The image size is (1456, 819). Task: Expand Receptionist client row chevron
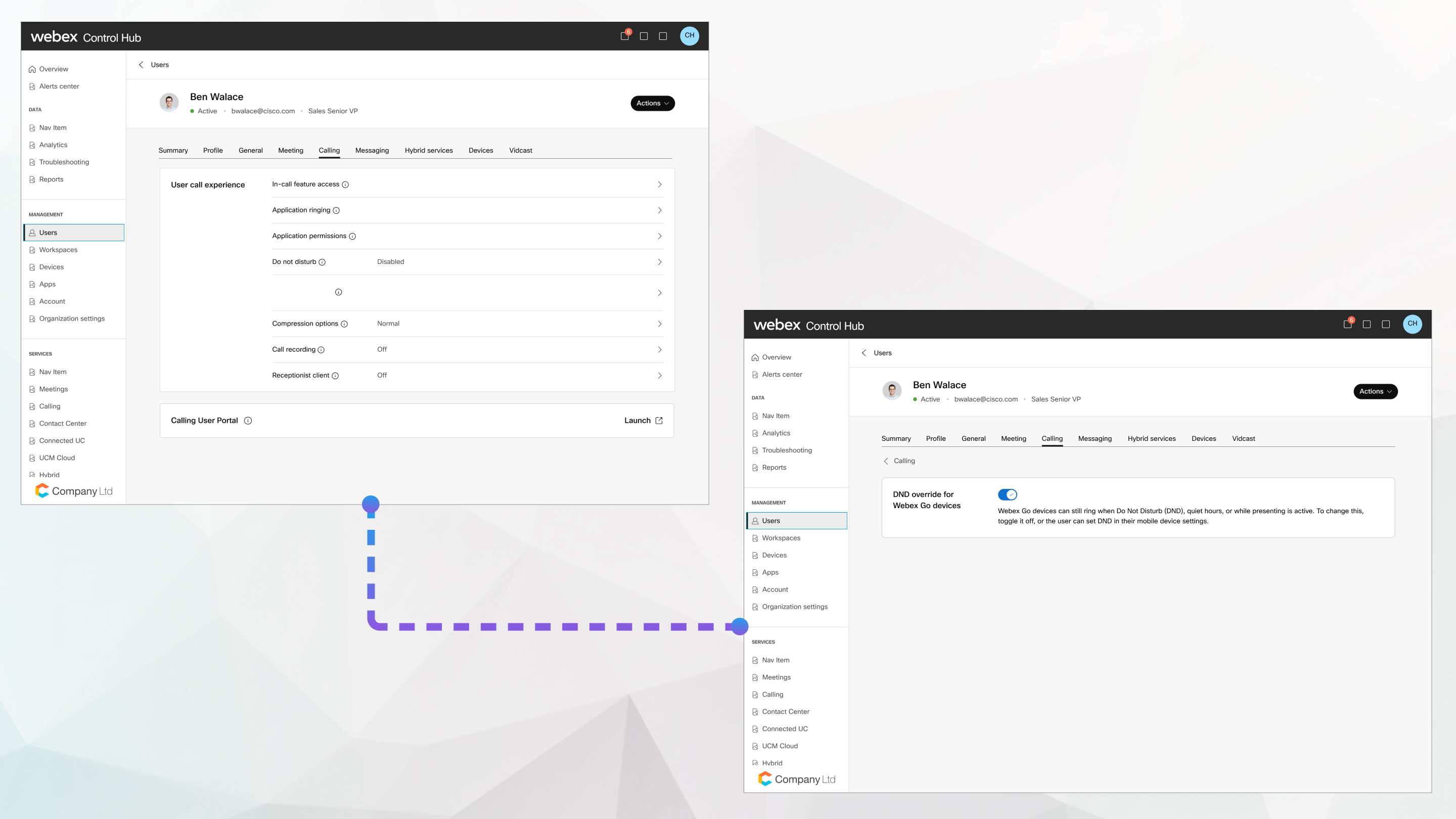point(660,376)
